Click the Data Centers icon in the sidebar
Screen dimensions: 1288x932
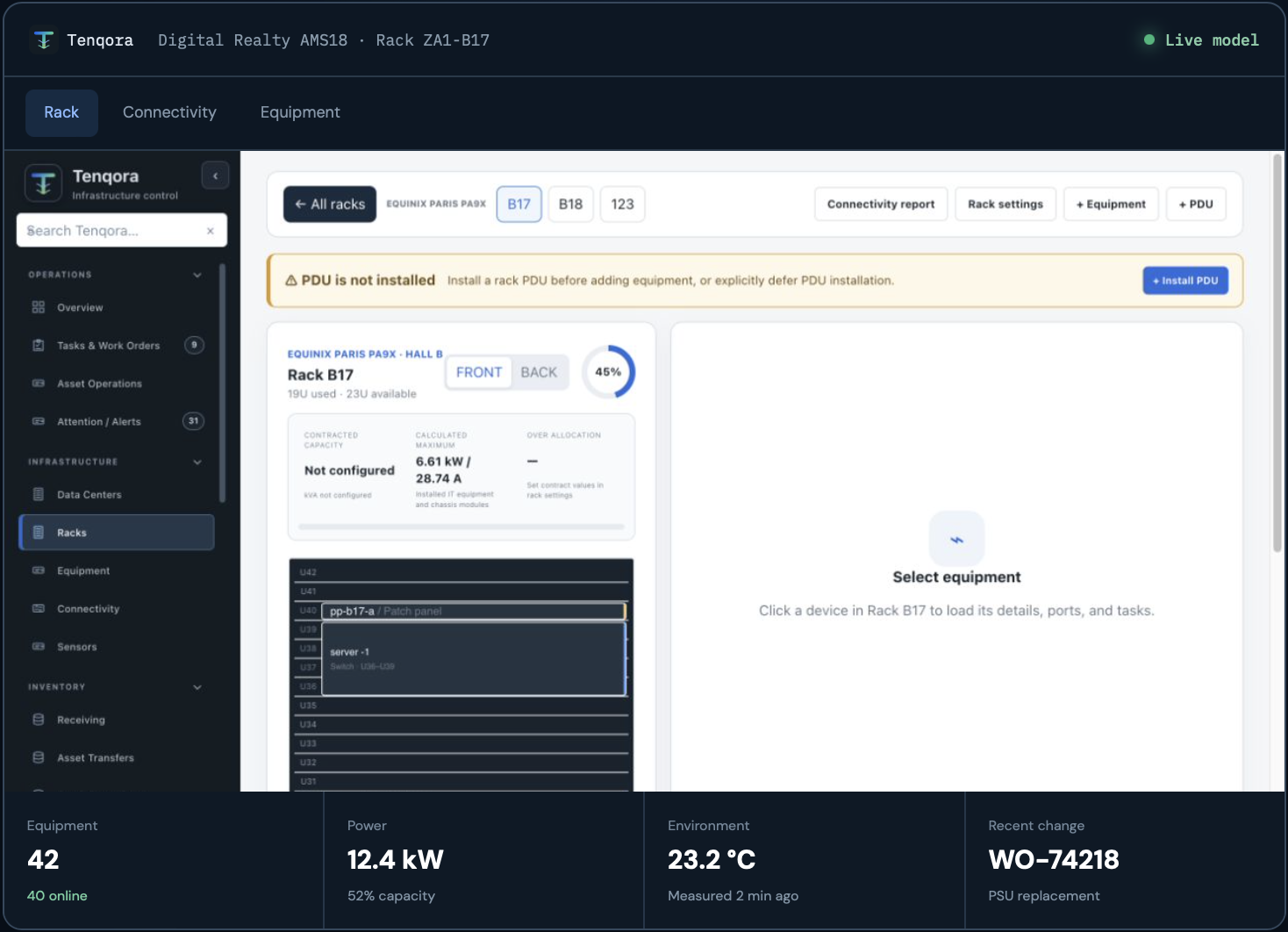(x=39, y=495)
